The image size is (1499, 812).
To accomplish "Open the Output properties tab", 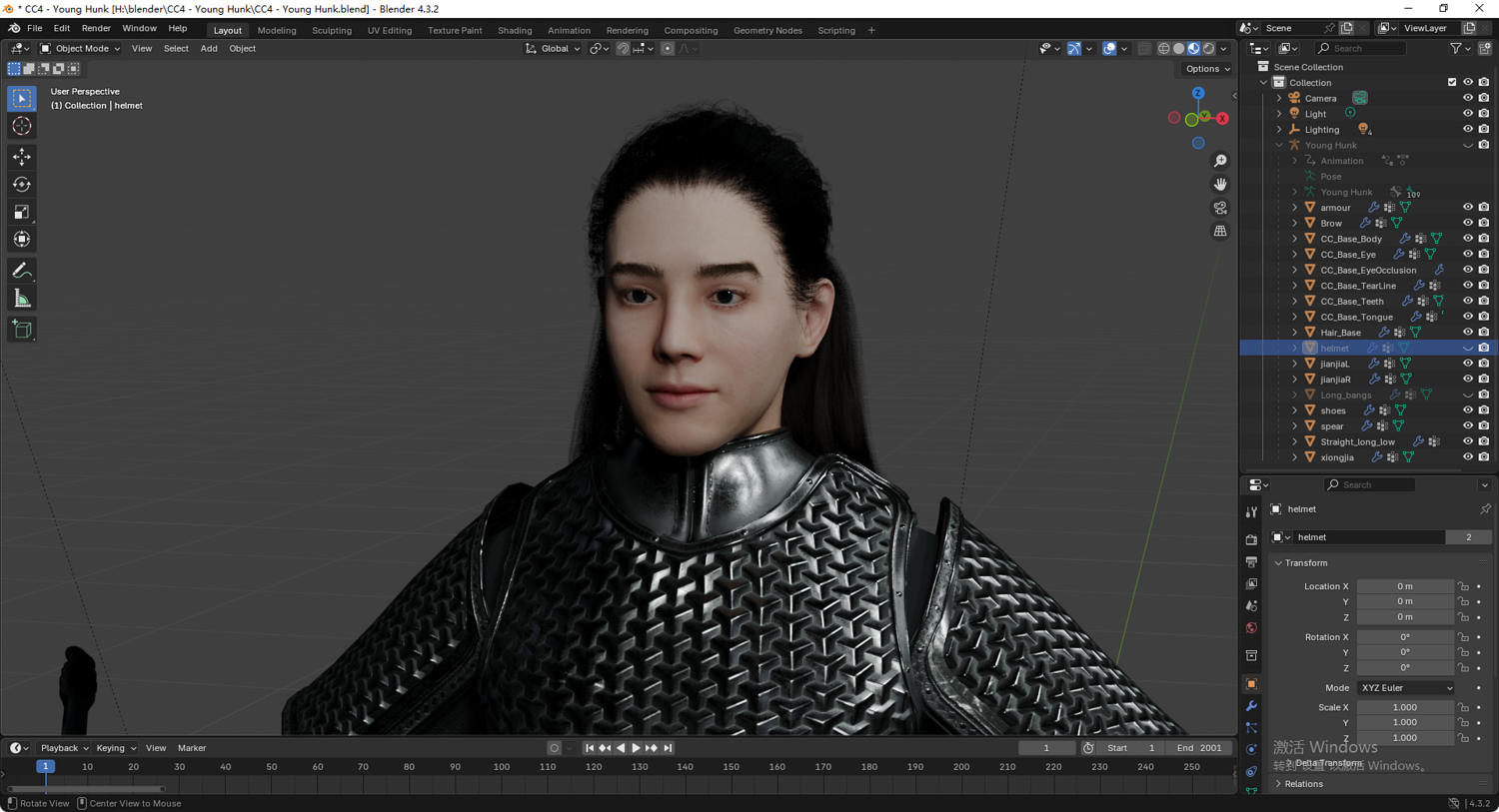I will [1251, 562].
